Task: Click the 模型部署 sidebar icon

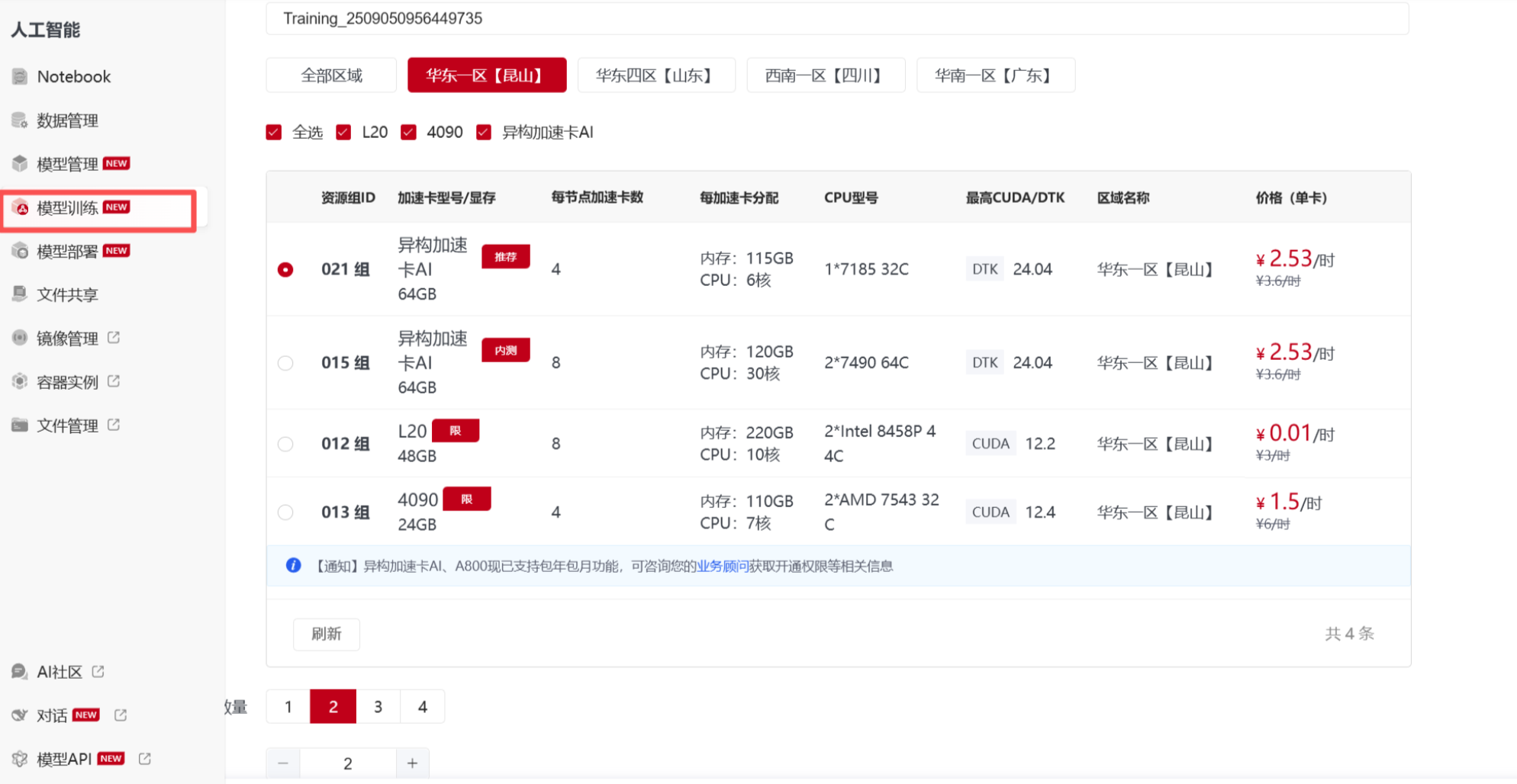Action: (20, 251)
